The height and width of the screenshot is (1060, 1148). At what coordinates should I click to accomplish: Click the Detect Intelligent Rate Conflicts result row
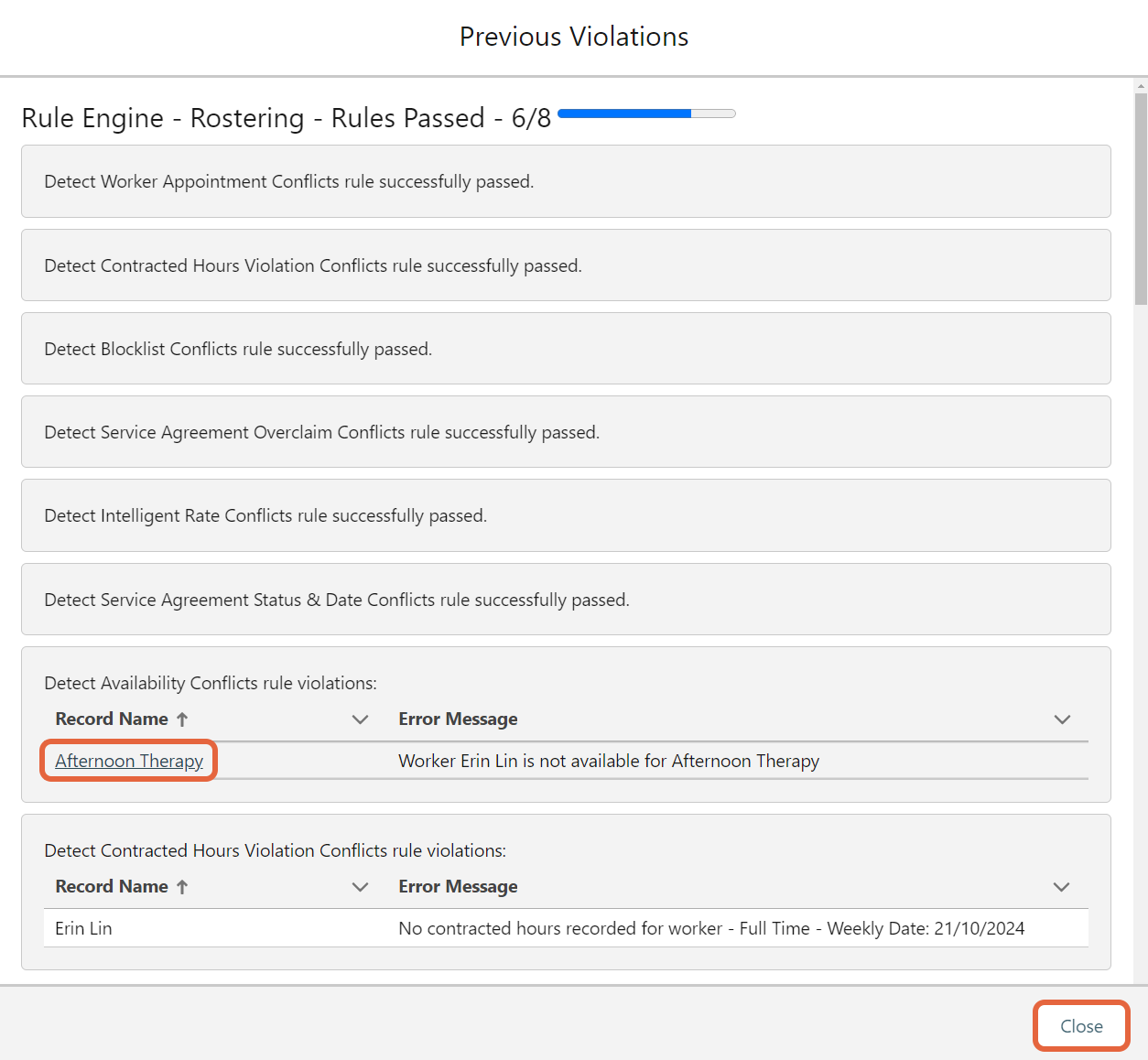click(x=566, y=515)
